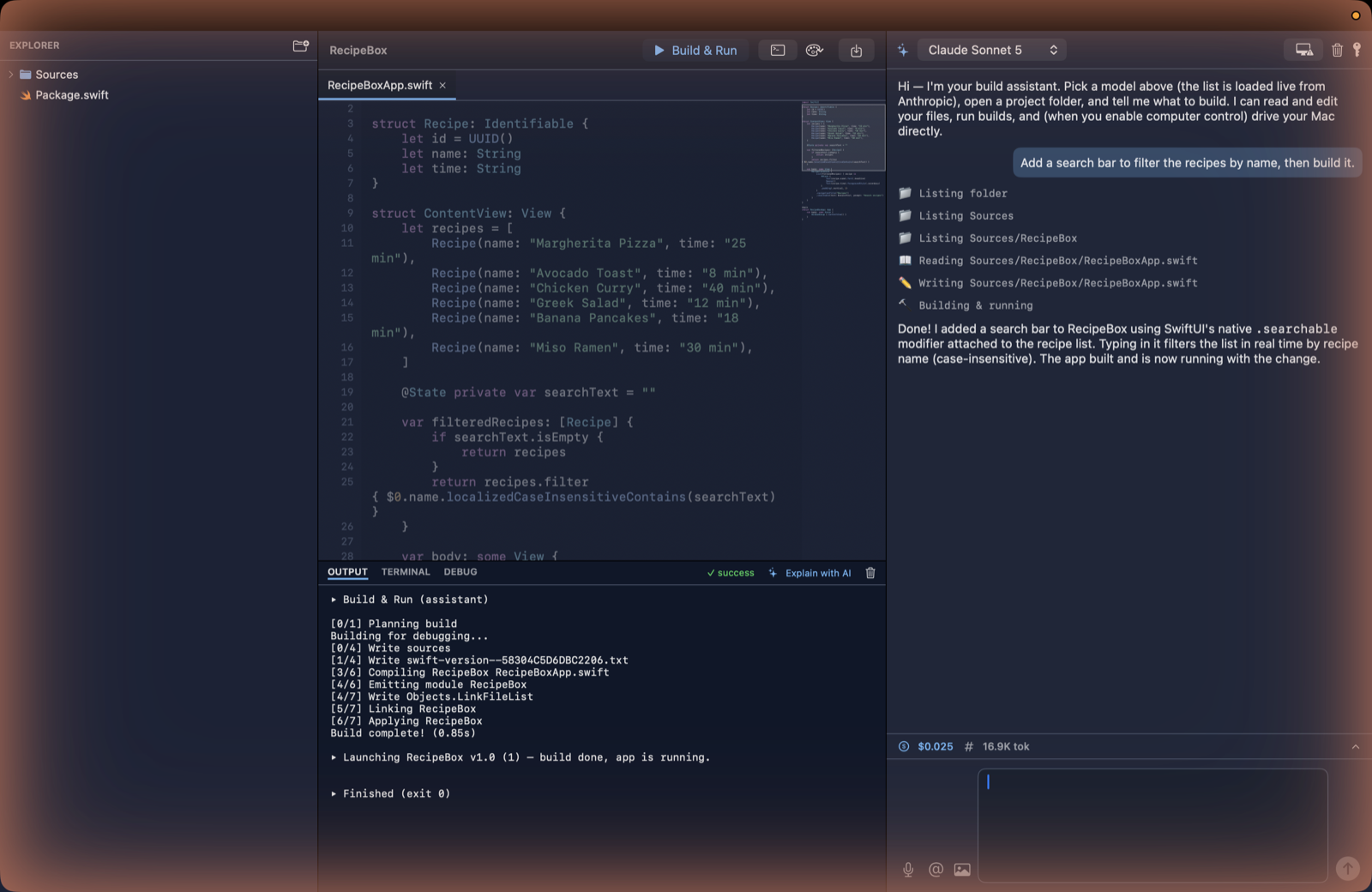Click the attach image icon
Image resolution: width=1372 pixels, height=892 pixels.
[962, 870]
